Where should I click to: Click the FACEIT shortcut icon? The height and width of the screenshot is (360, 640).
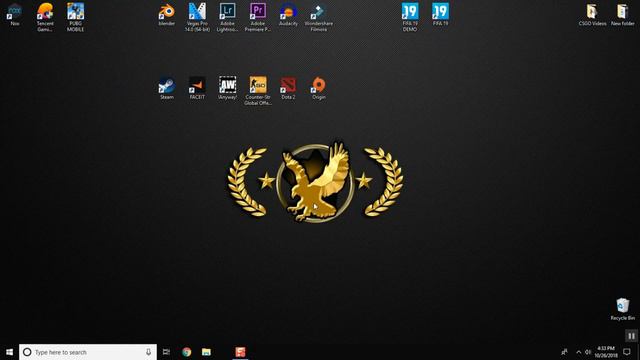coord(197,88)
